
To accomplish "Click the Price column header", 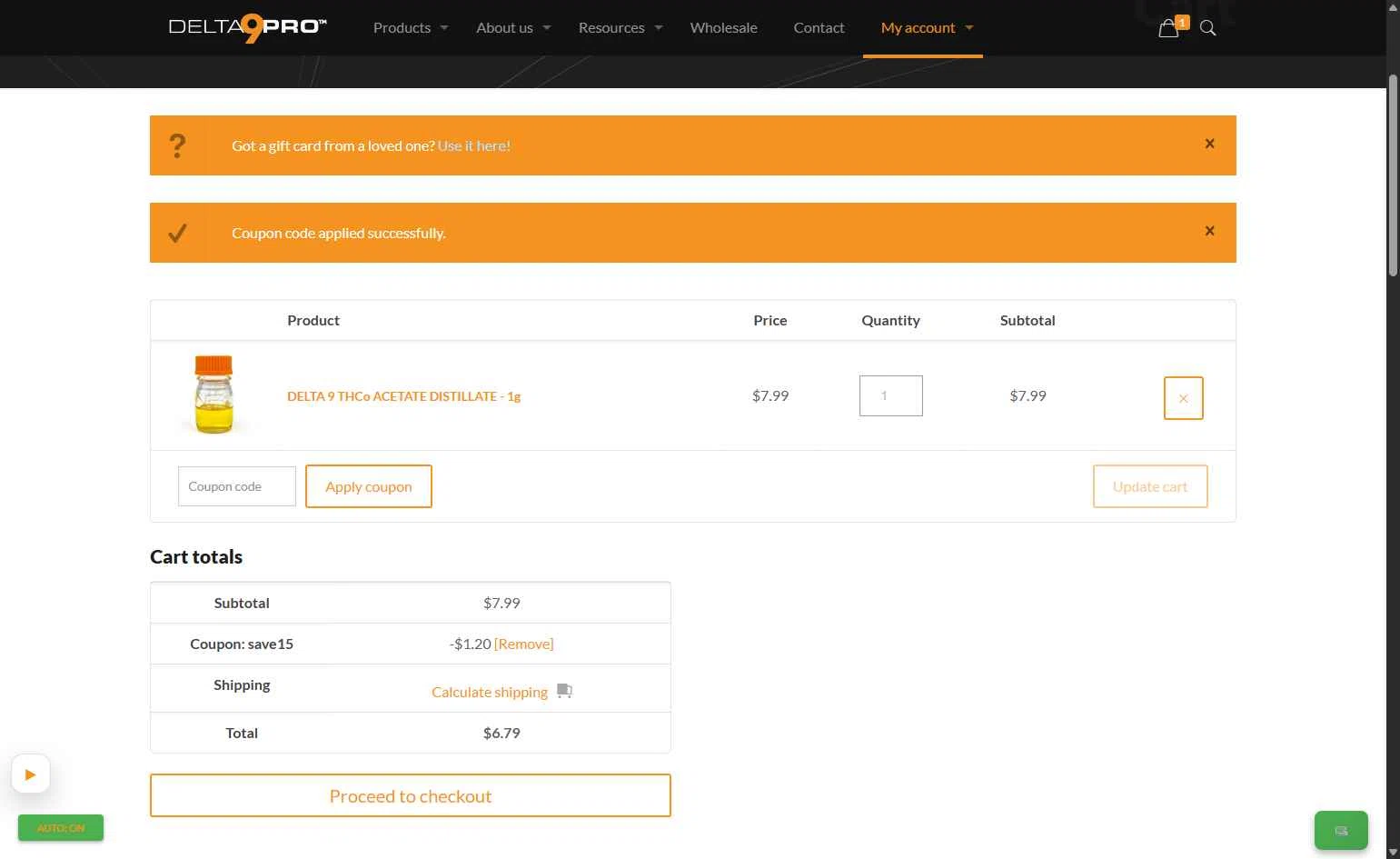I will pos(770,320).
